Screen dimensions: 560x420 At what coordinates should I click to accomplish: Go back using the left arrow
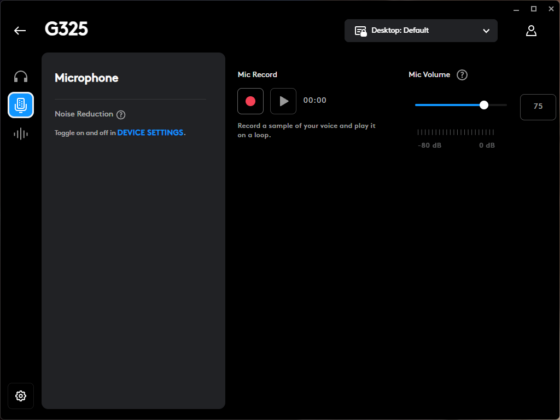click(x=20, y=31)
